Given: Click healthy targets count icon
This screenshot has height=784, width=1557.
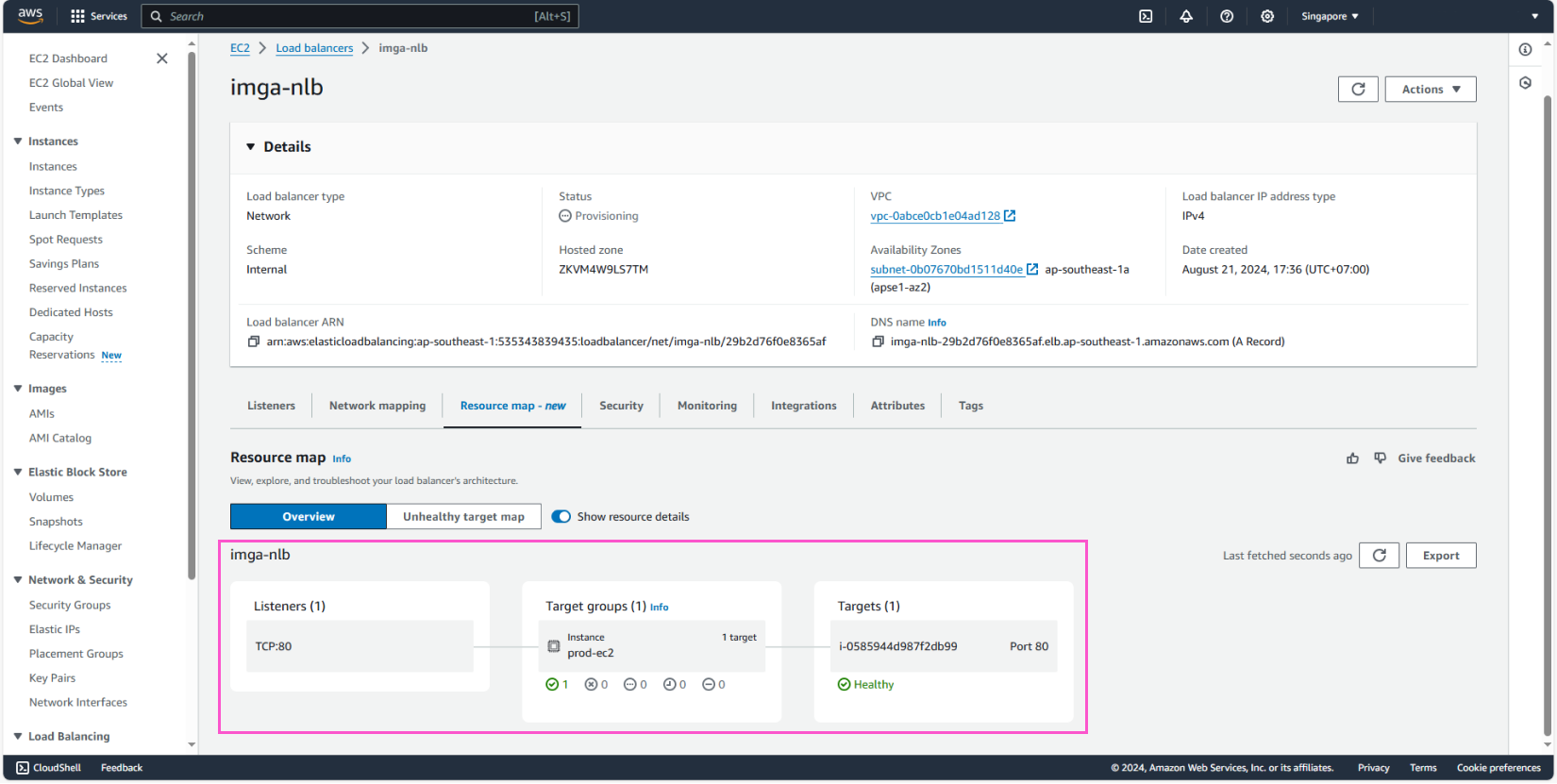Looking at the screenshot, I should (x=552, y=685).
